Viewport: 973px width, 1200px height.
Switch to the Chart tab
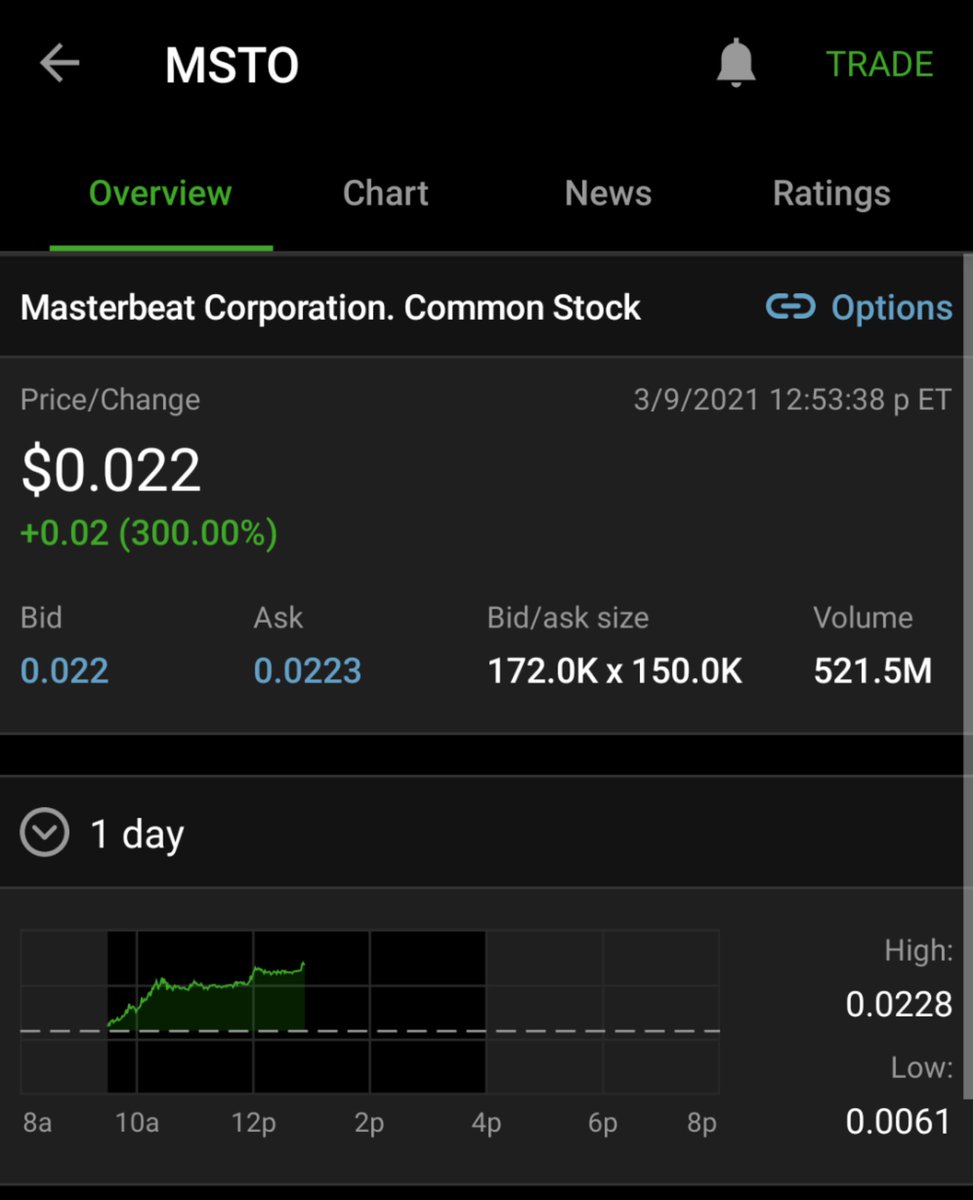point(385,193)
